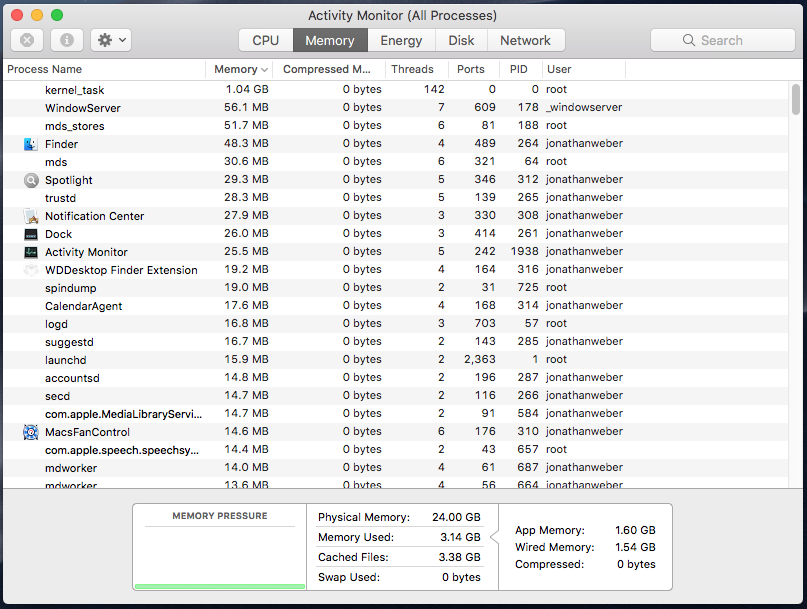Screen dimensions: 807x609
Task: Select the mds process name
Action: pos(56,162)
